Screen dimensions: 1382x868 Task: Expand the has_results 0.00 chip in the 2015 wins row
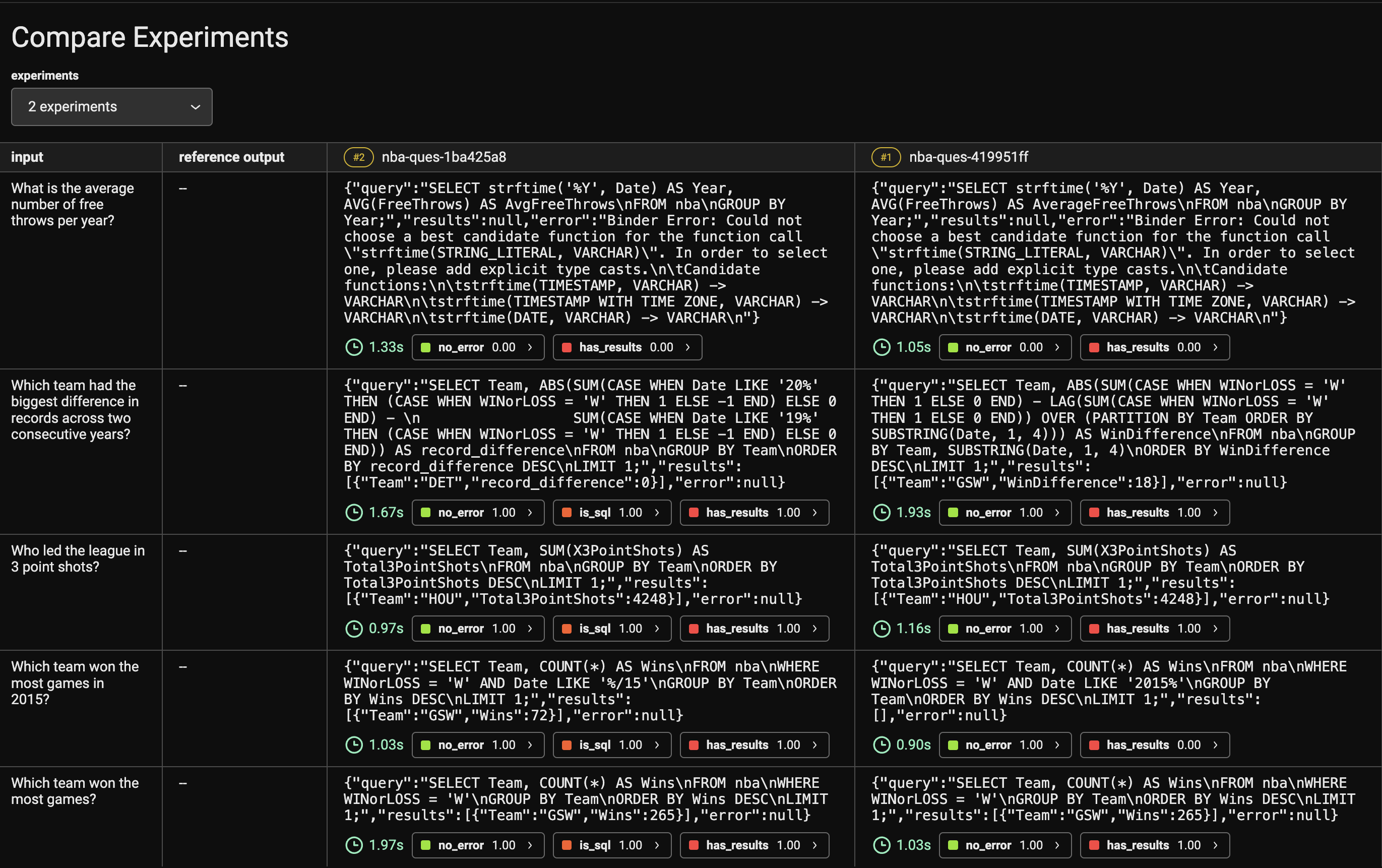pyautogui.click(x=1155, y=745)
